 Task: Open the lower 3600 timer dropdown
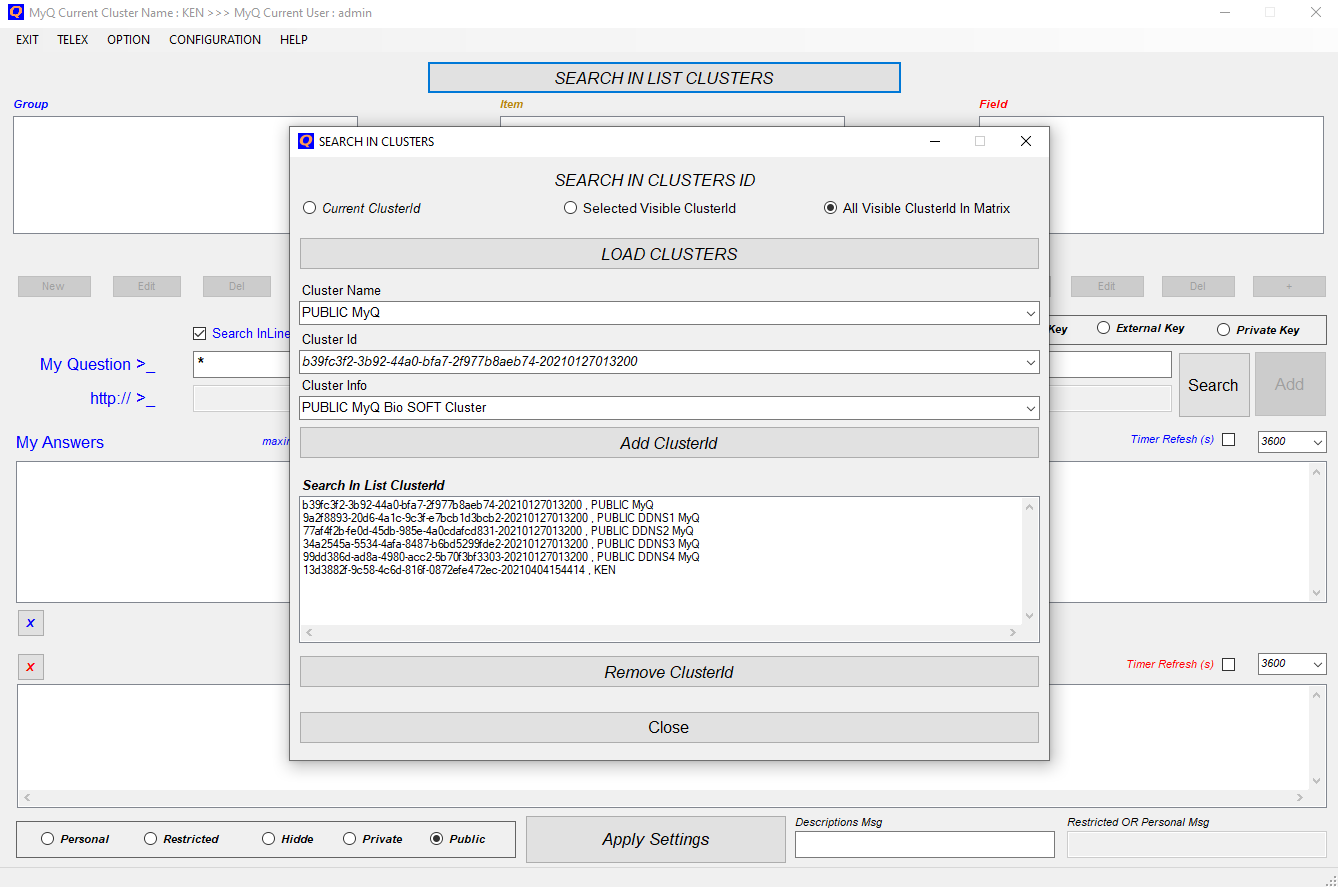(x=1318, y=664)
